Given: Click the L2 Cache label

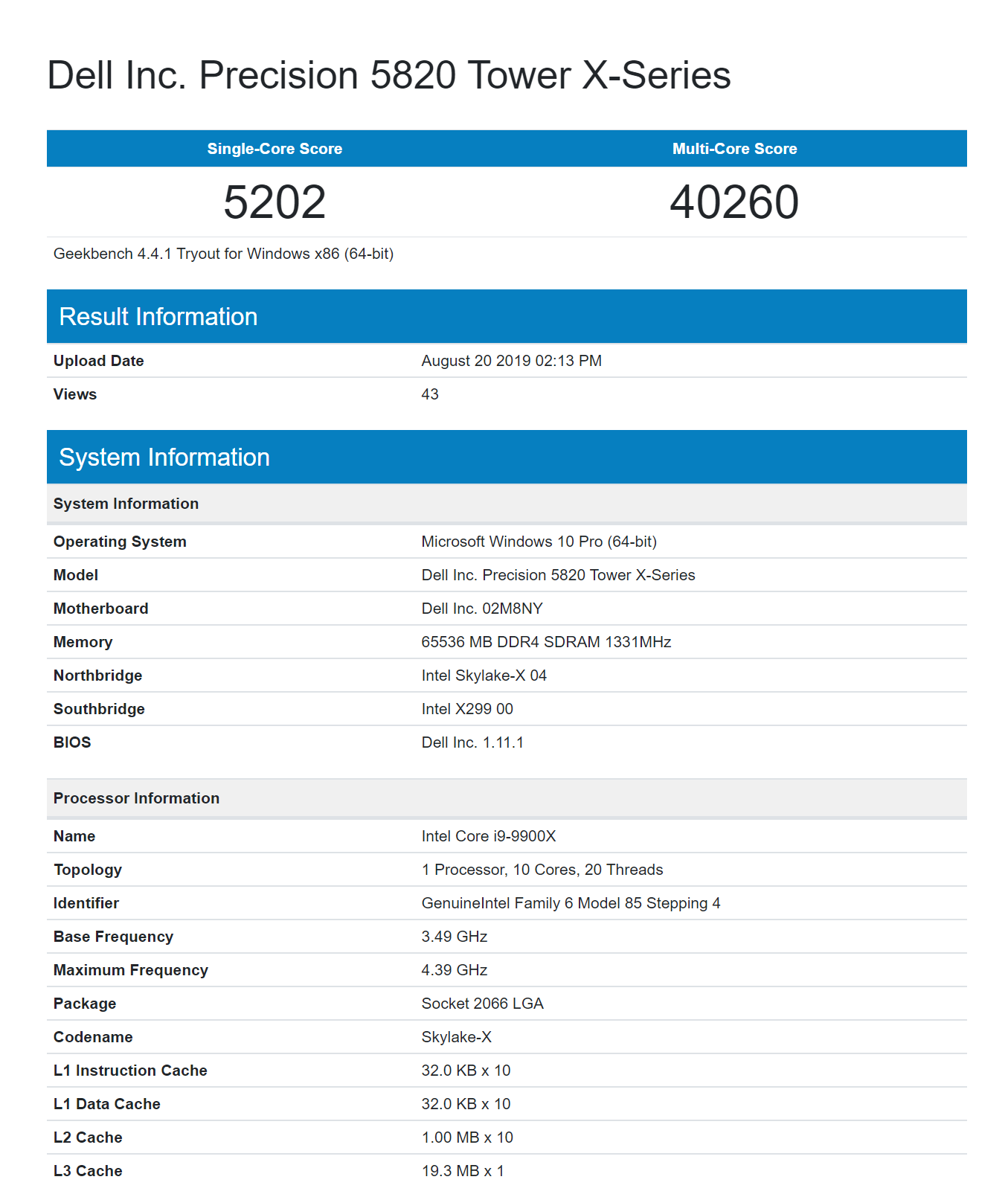Looking at the screenshot, I should point(88,1137).
